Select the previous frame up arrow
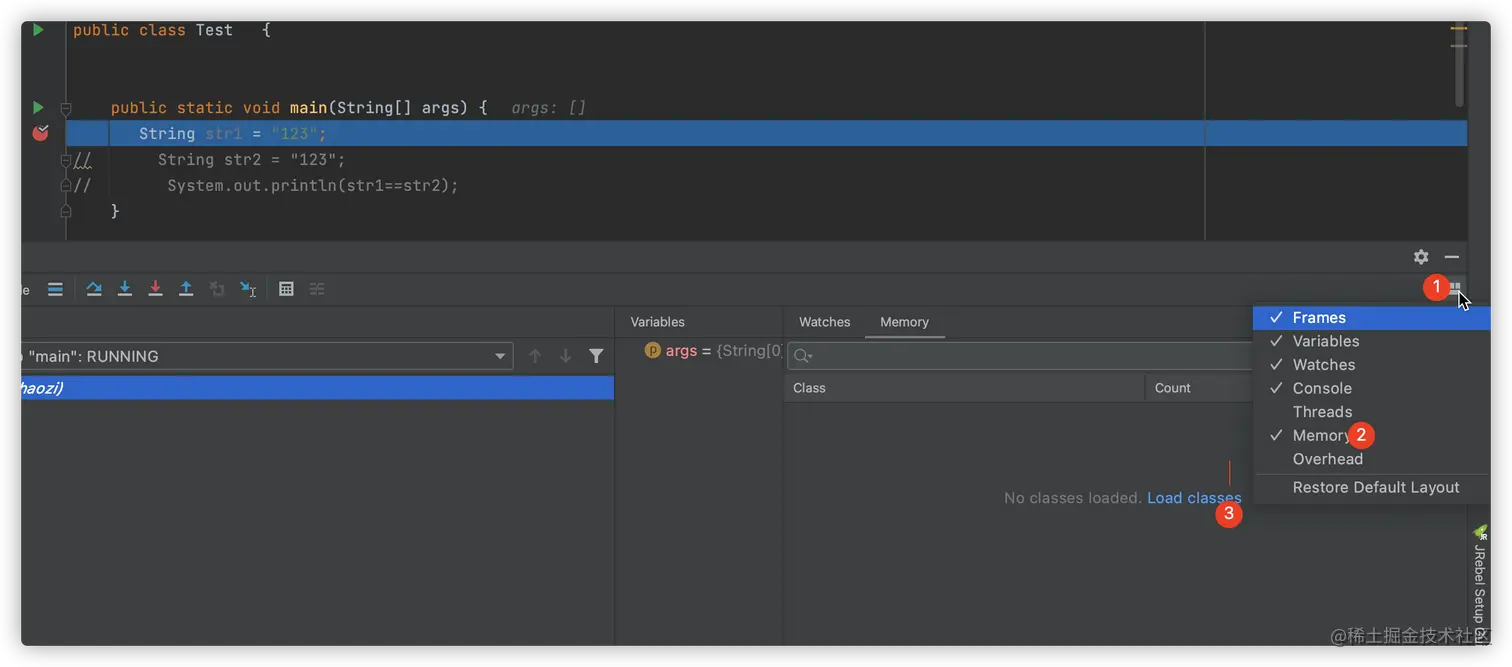 (x=535, y=356)
